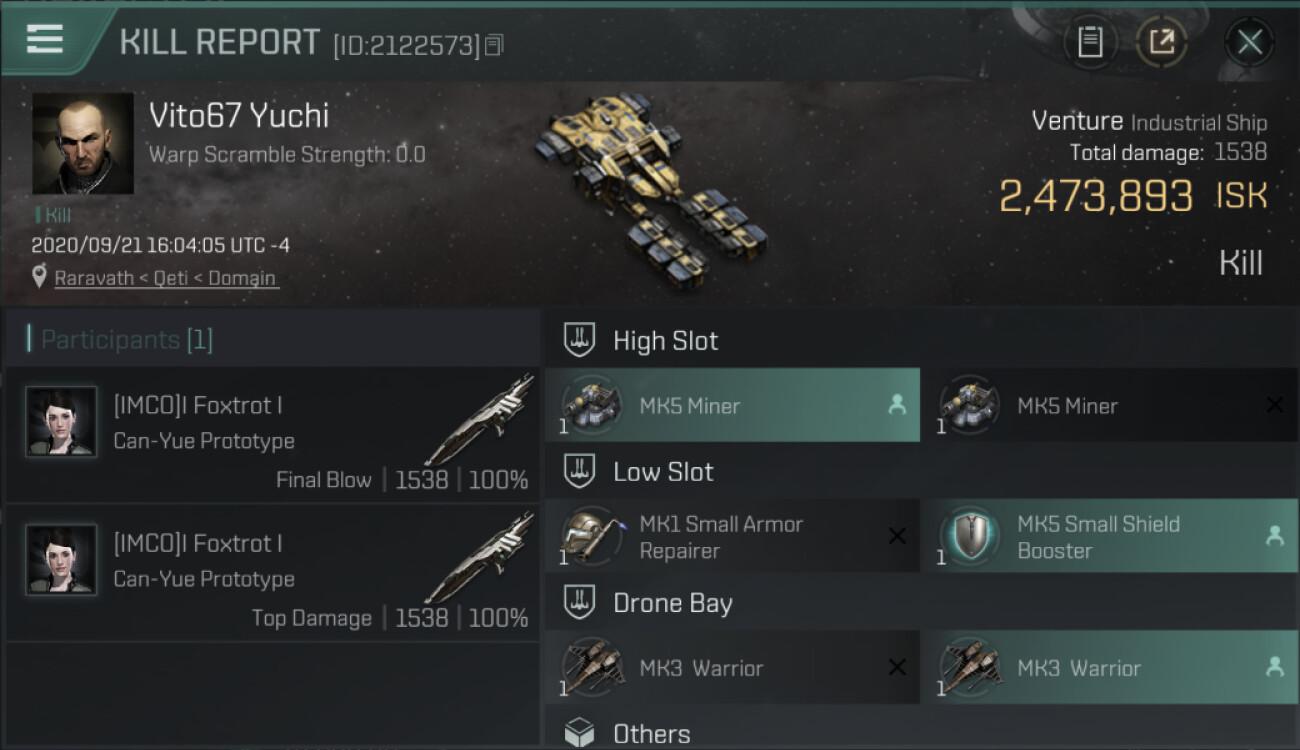Image resolution: width=1300 pixels, height=750 pixels.
Task: Select the dropped MK5 Miner item
Action: point(732,405)
